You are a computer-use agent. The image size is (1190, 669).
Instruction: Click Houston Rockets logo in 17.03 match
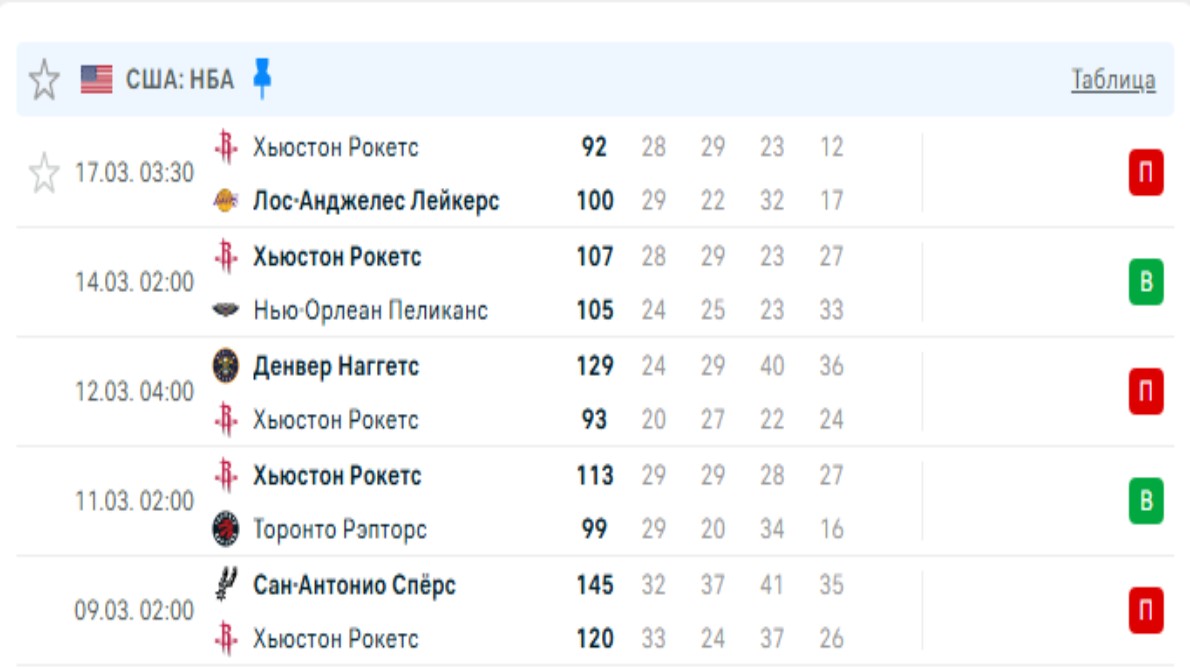[x=227, y=148]
